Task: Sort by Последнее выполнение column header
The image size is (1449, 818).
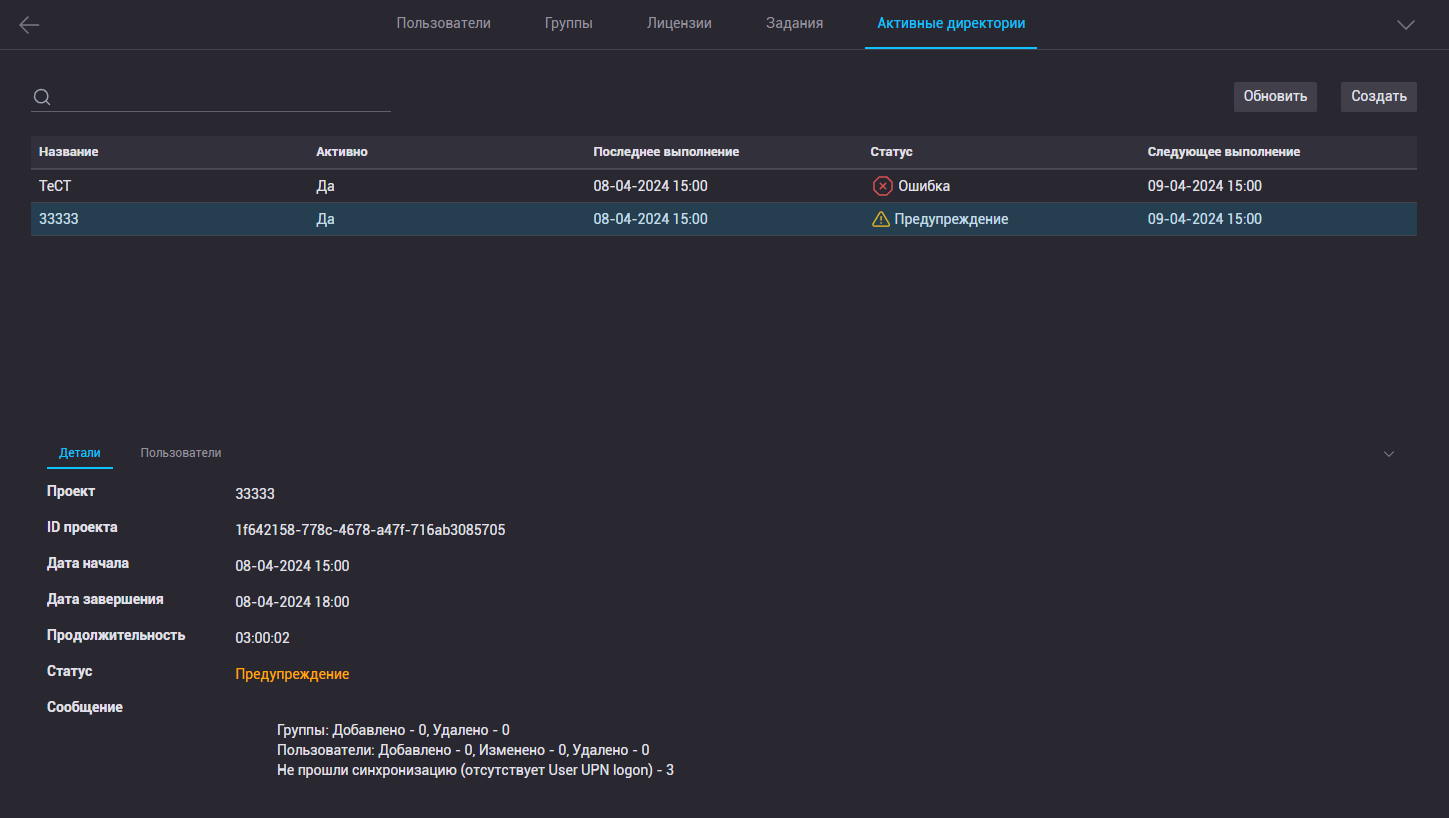Action: tap(666, 152)
